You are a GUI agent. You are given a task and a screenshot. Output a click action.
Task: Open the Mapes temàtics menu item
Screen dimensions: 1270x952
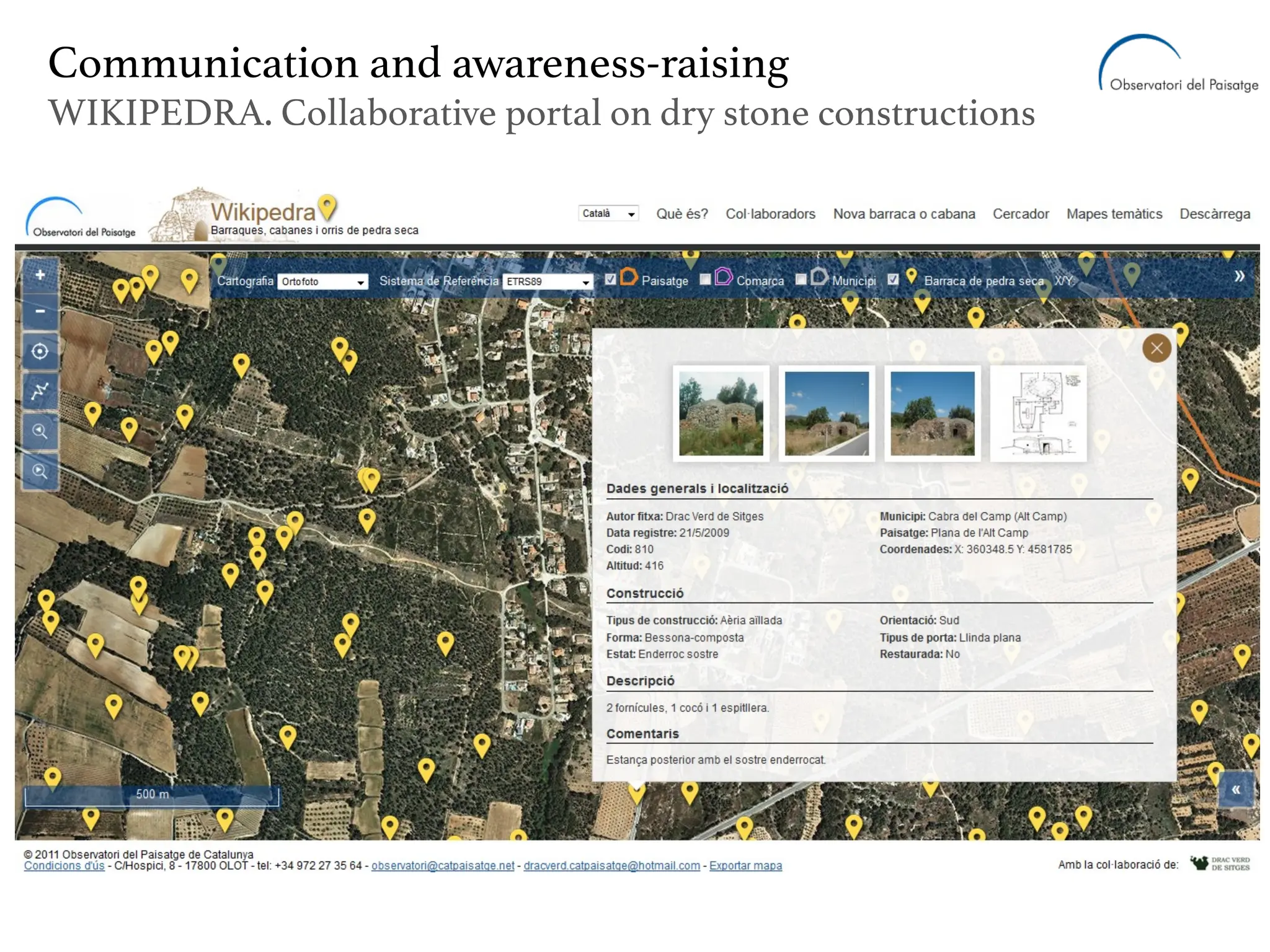1114,214
